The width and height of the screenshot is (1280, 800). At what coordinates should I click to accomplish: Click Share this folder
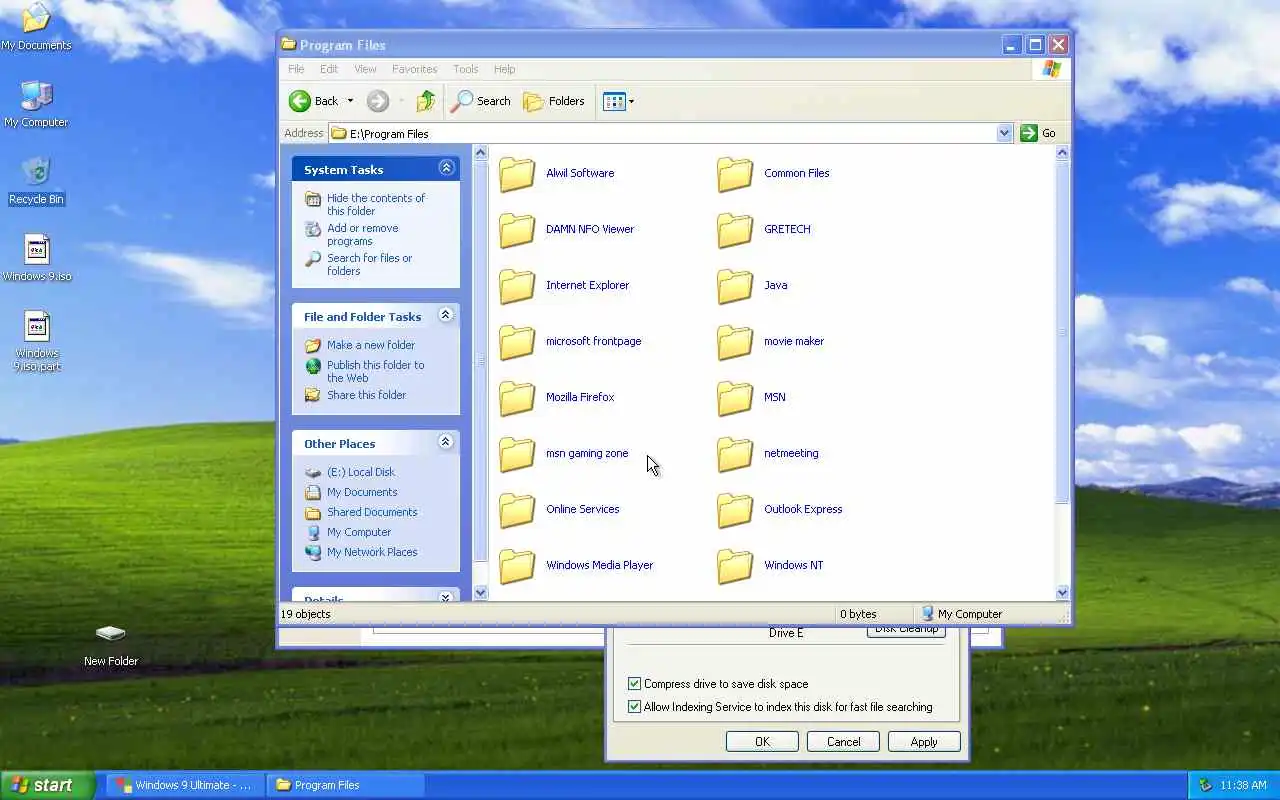[x=366, y=395]
